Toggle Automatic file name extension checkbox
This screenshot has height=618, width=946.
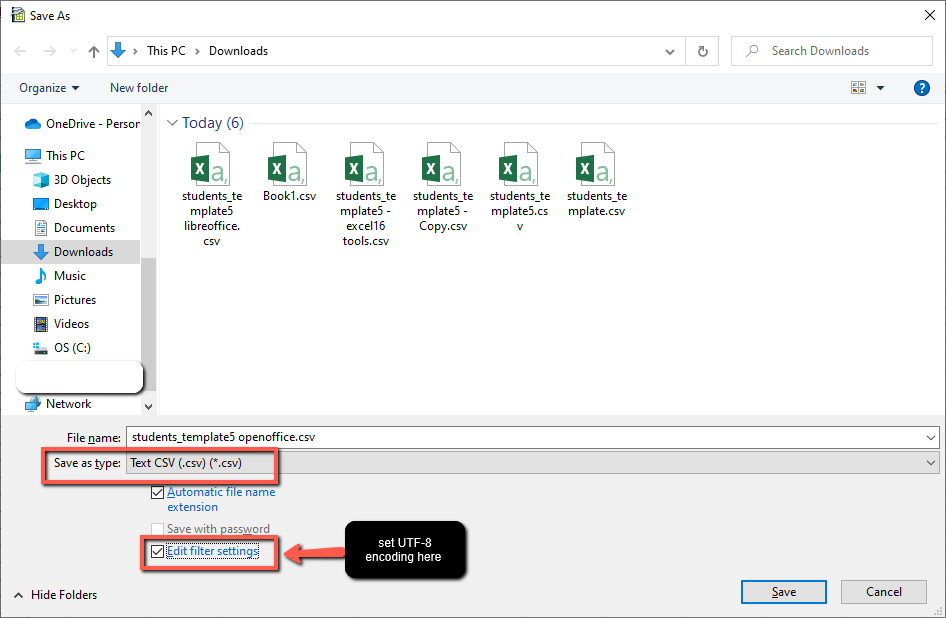click(x=157, y=492)
